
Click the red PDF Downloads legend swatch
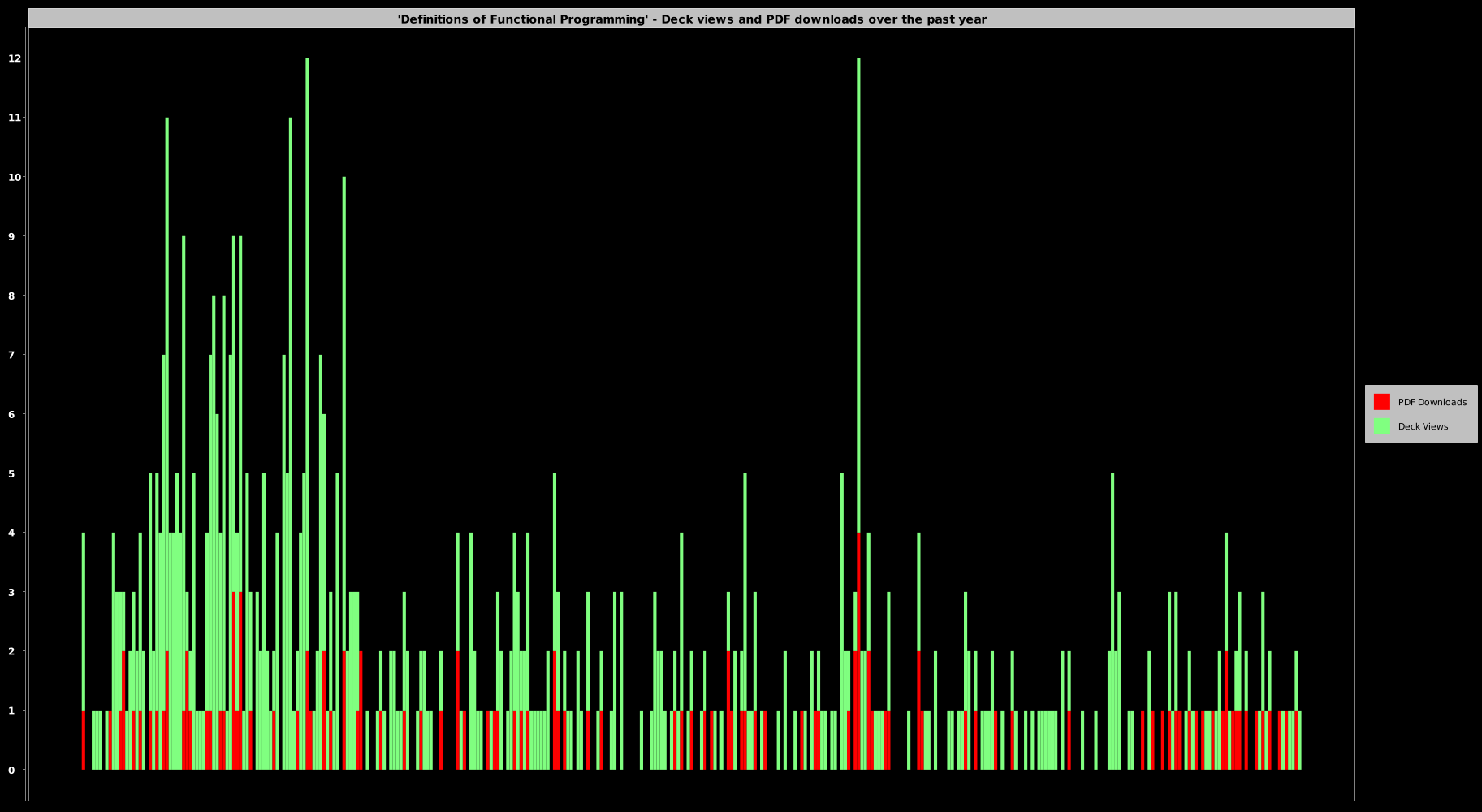pos(1381,402)
